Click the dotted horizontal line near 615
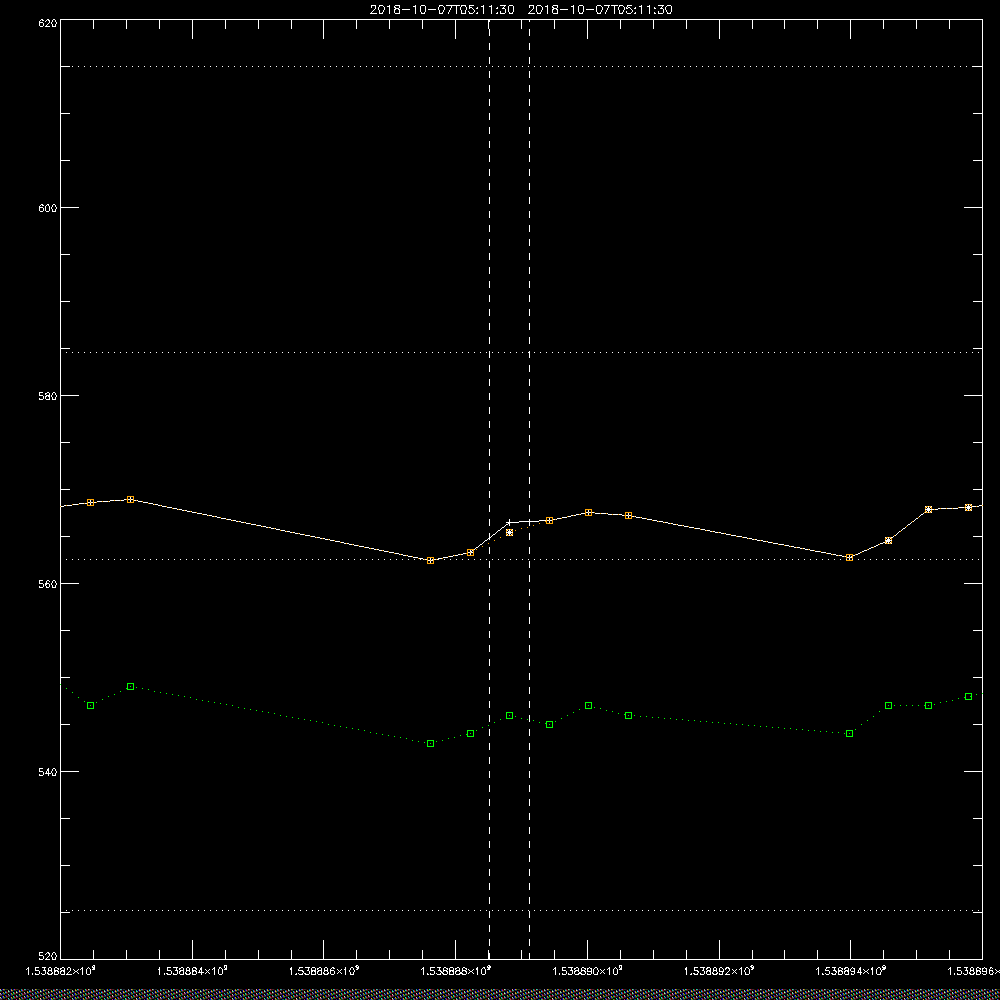Screen dimensions: 1000x1000 [521, 66]
